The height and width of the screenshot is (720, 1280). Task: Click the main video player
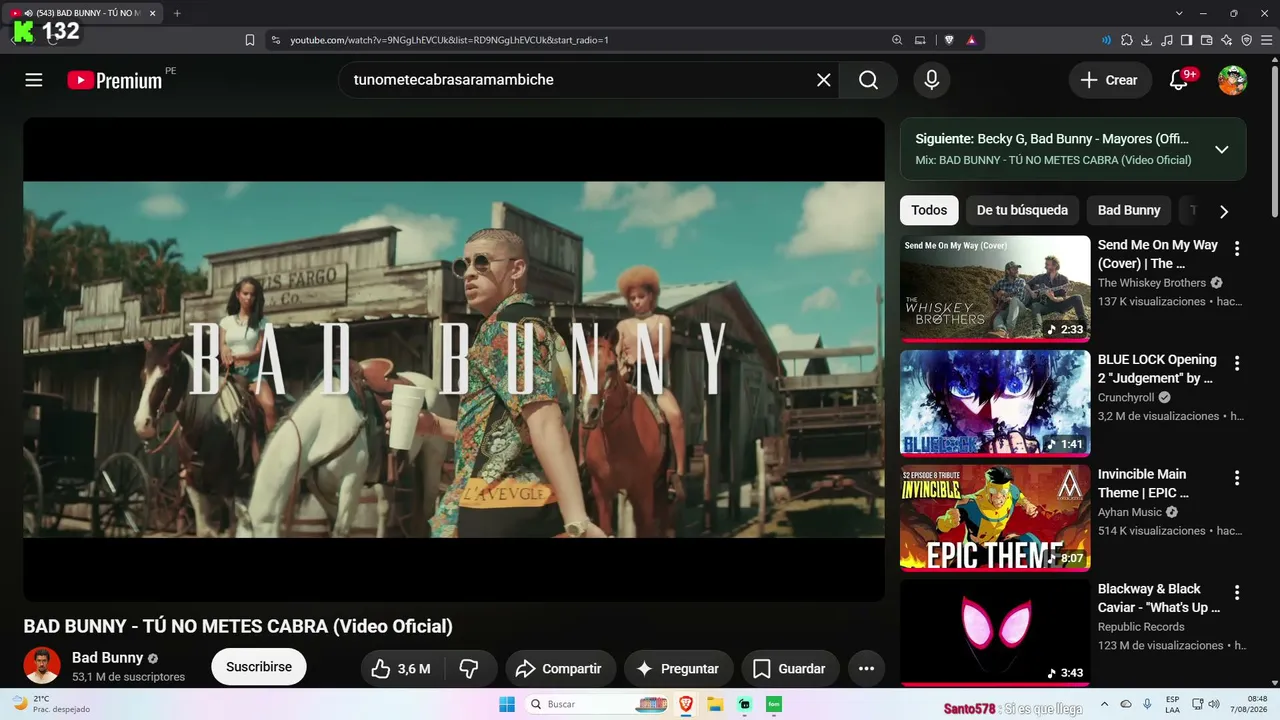pyautogui.click(x=454, y=360)
